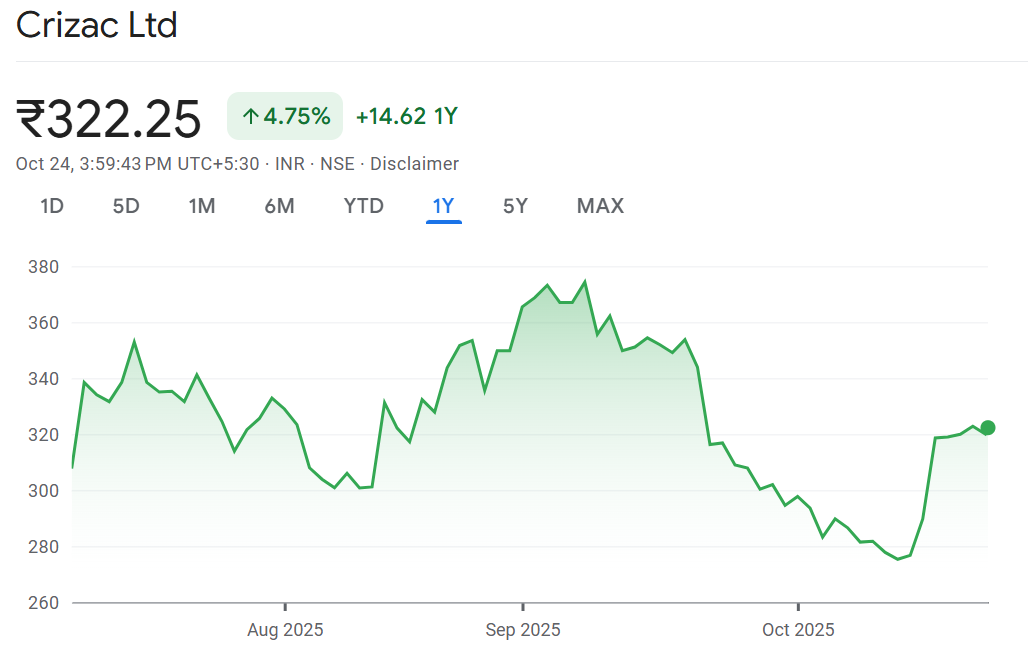Select the 5D range tab
The height and width of the screenshot is (663, 1028).
click(126, 206)
